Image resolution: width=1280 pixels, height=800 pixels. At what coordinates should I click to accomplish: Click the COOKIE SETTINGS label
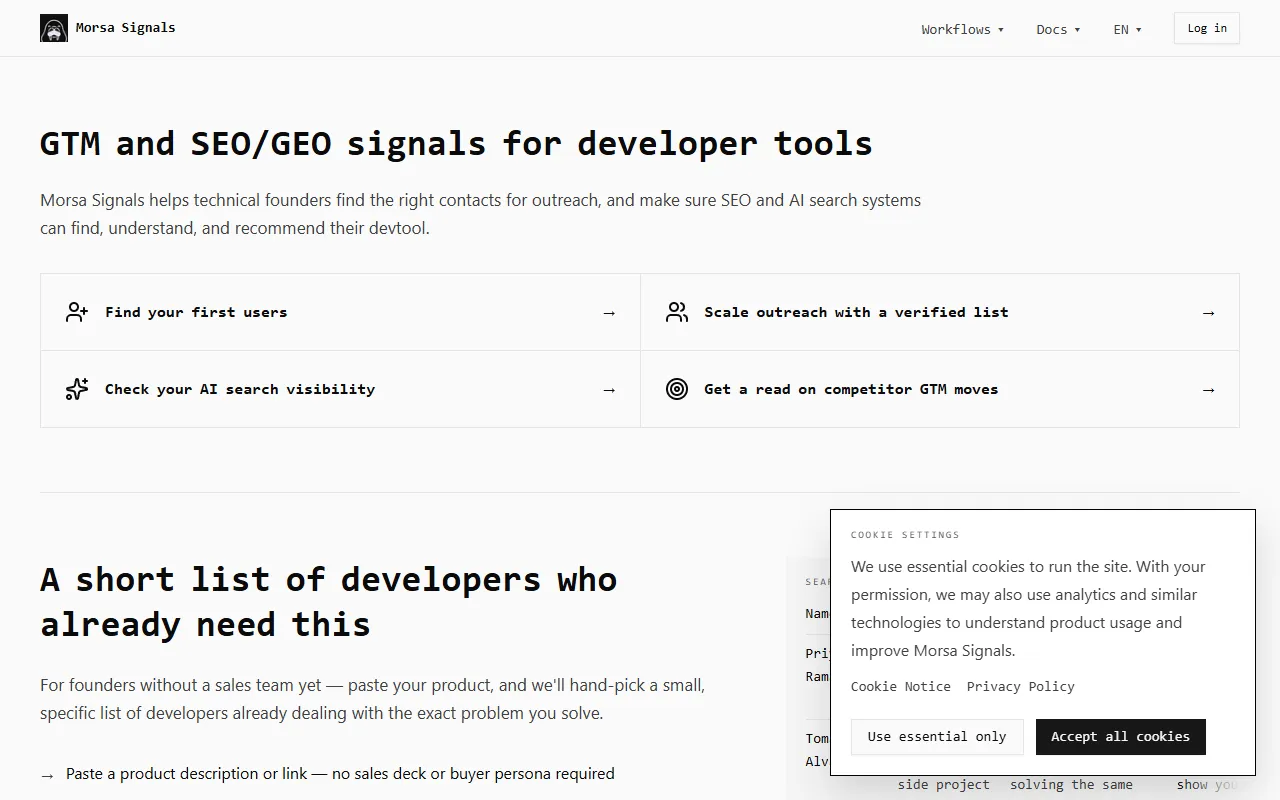905,535
